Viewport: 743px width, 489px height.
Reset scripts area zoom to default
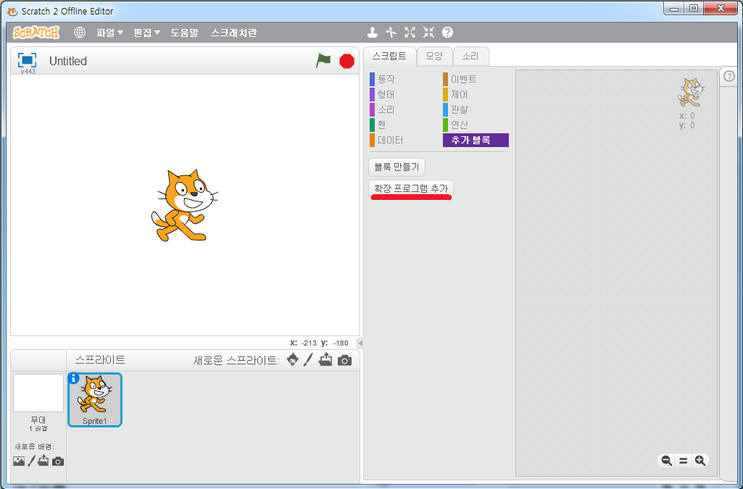pyautogui.click(x=683, y=460)
